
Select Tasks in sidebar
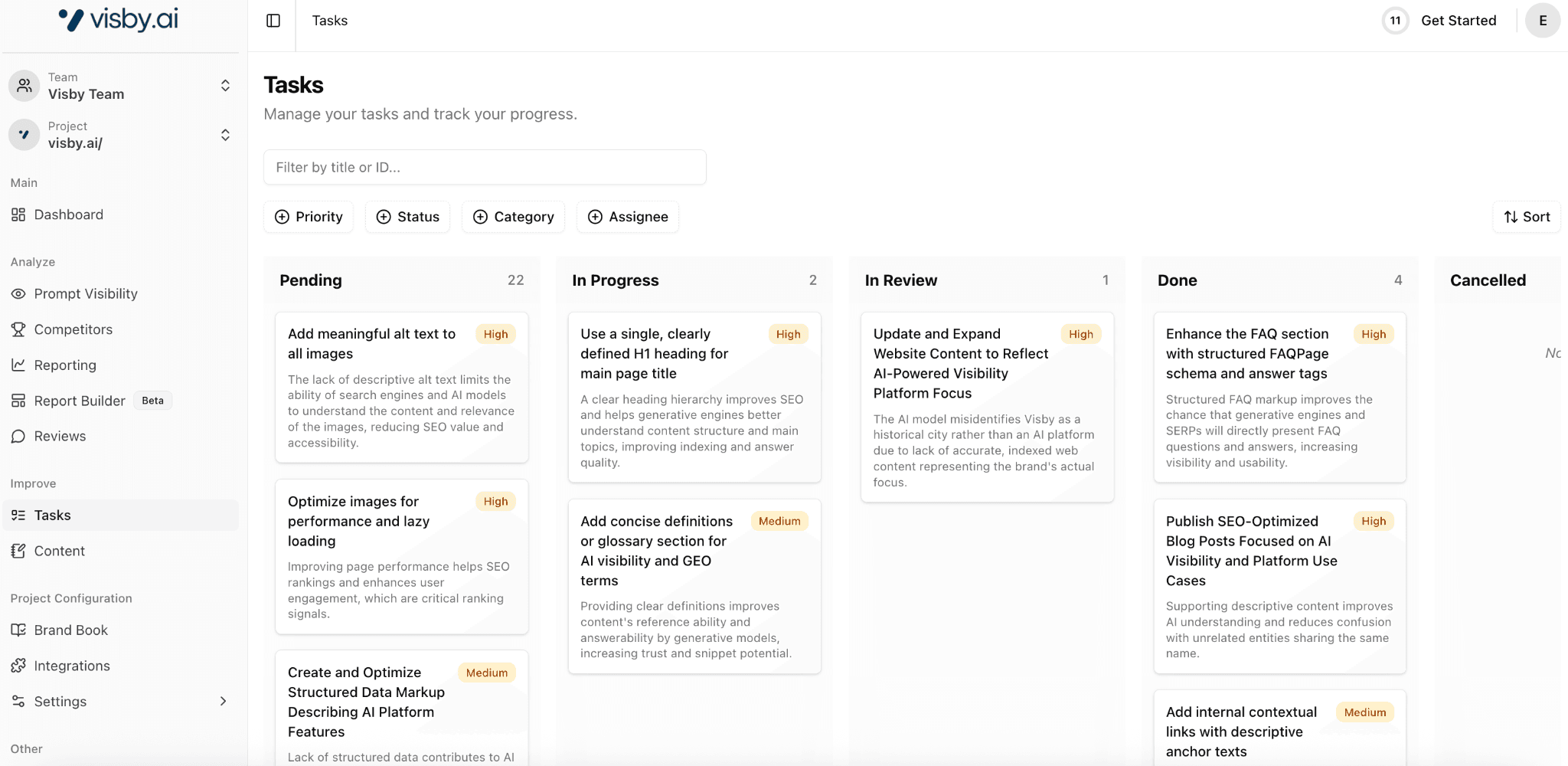(x=121, y=516)
